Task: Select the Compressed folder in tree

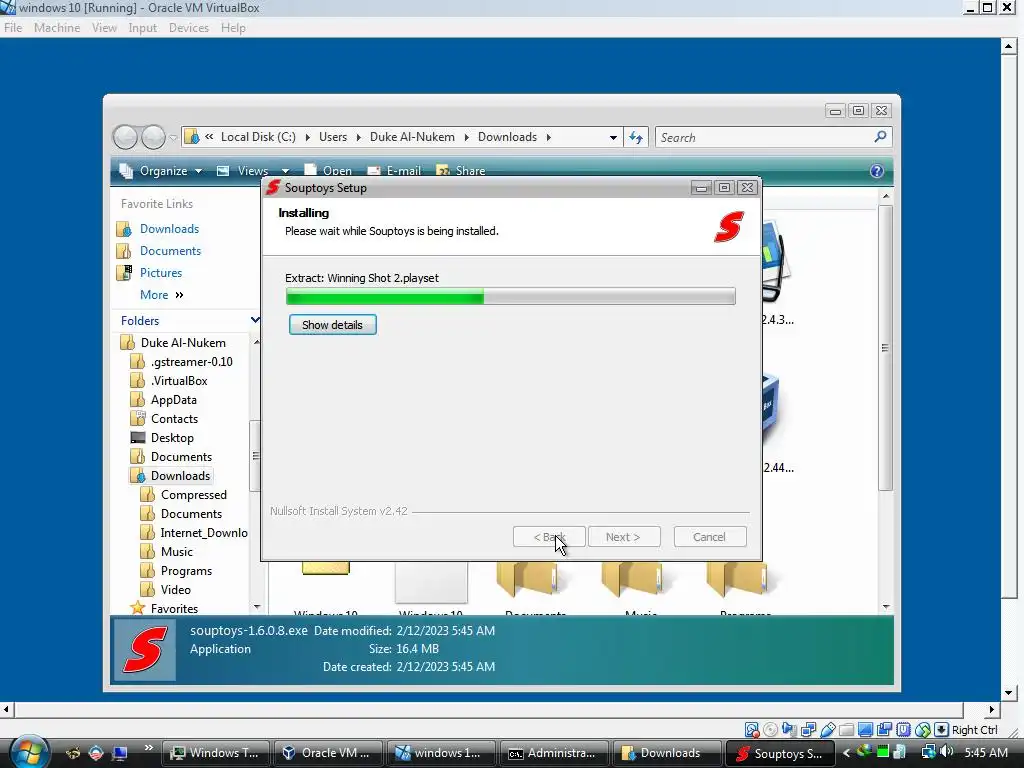Action: coord(194,495)
